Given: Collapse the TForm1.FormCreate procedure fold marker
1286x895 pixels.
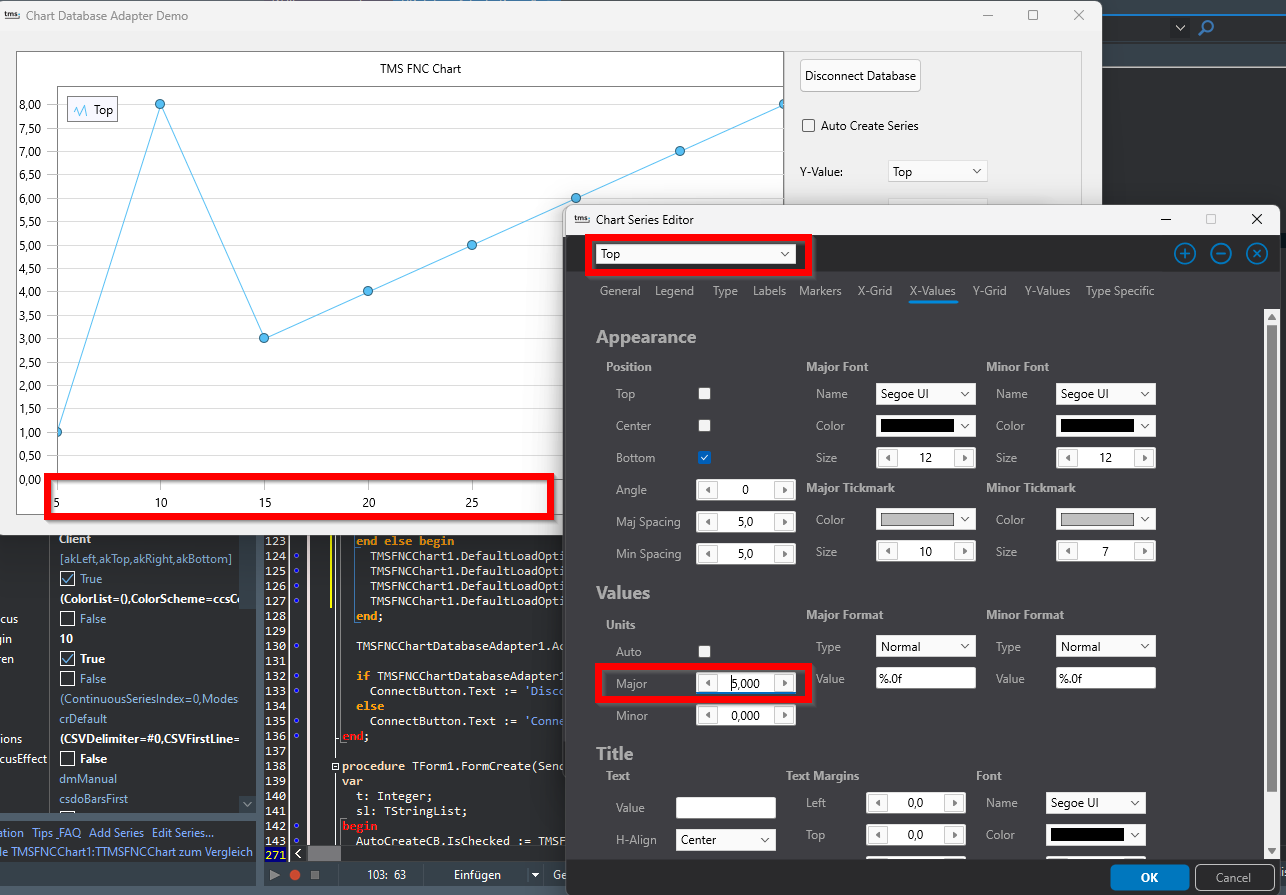Looking at the screenshot, I should click(334, 767).
